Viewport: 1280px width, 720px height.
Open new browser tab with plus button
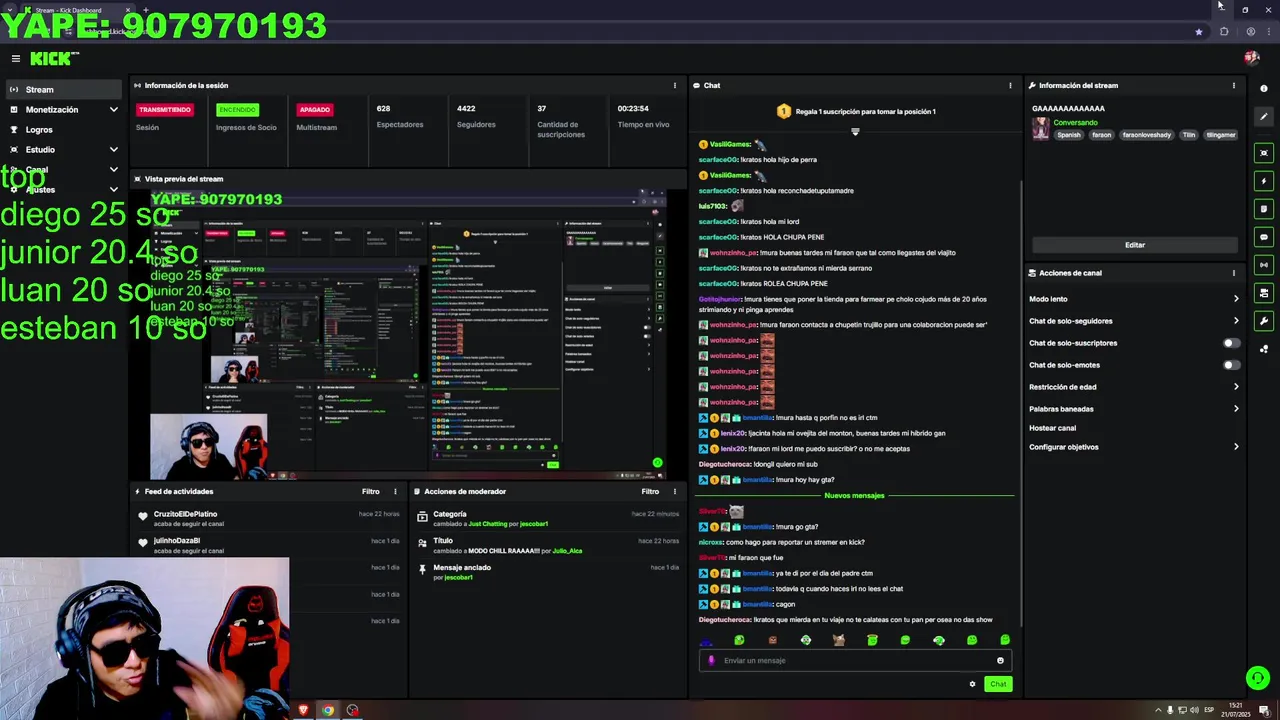point(146,10)
